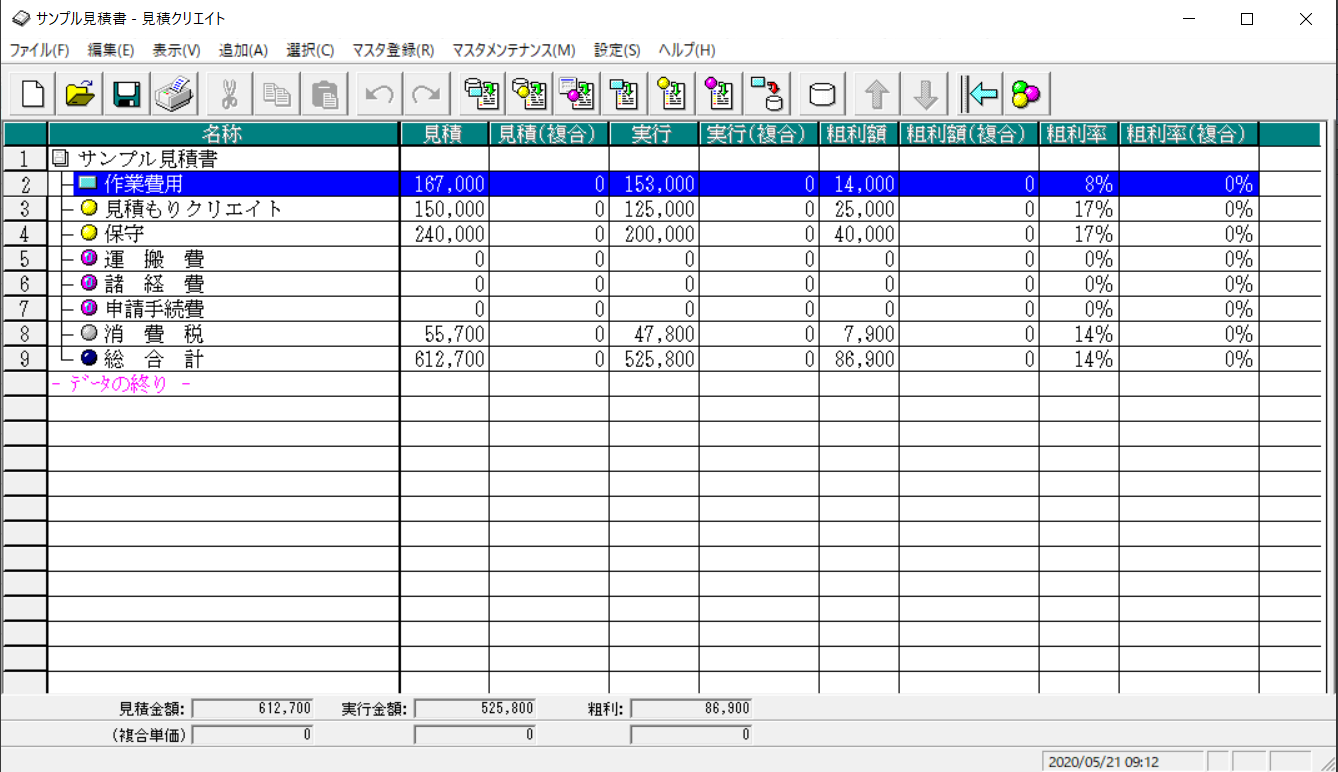Click the 8% gross margin cell
The image size is (1338, 772).
(x=1079, y=183)
